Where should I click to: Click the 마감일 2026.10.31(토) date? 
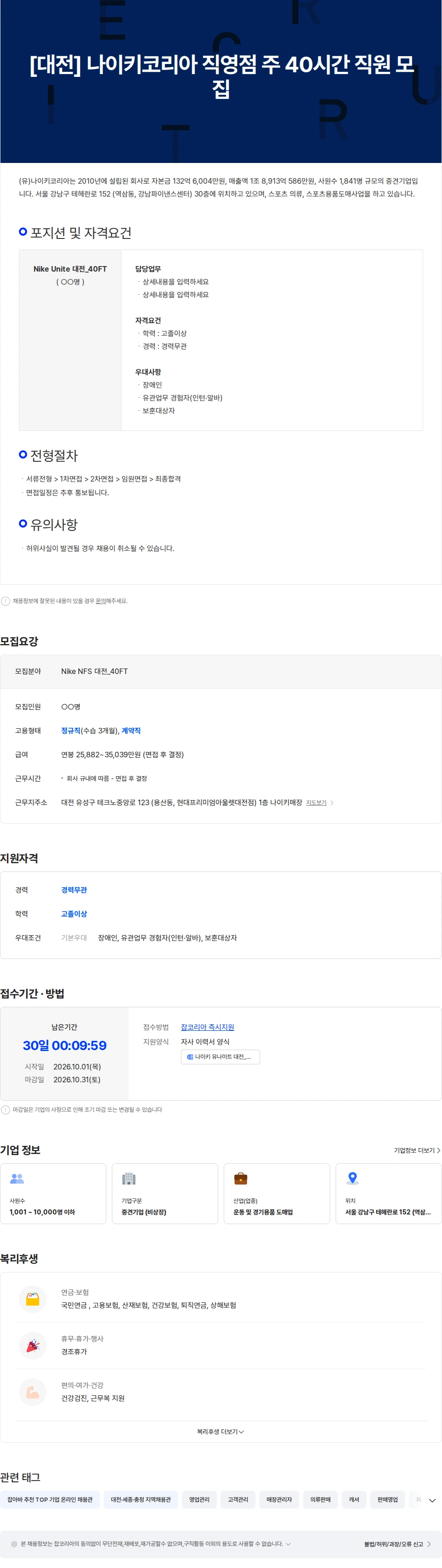(77, 1079)
